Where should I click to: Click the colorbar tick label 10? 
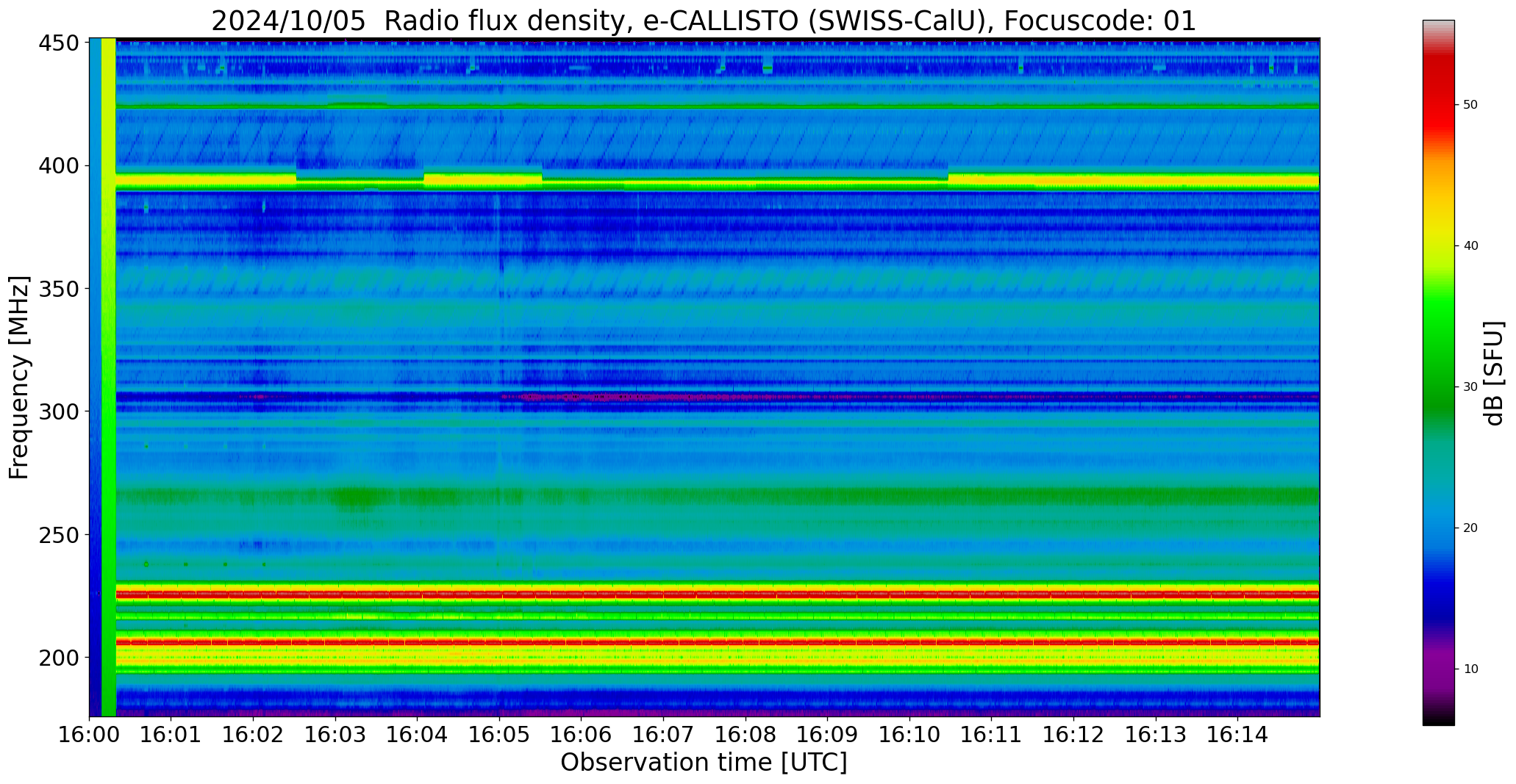[1470, 669]
